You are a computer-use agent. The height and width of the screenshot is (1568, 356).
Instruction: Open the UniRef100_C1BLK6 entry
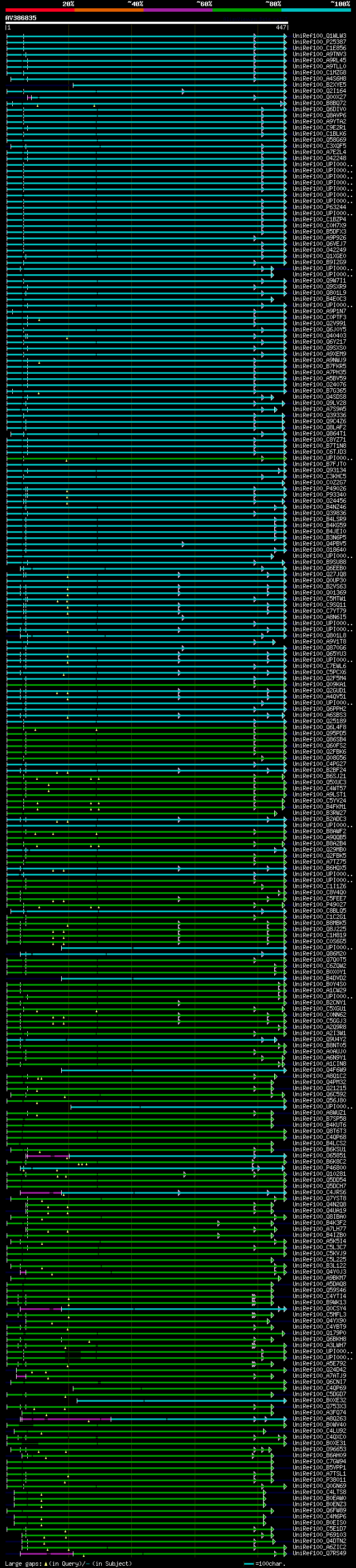coord(319,134)
